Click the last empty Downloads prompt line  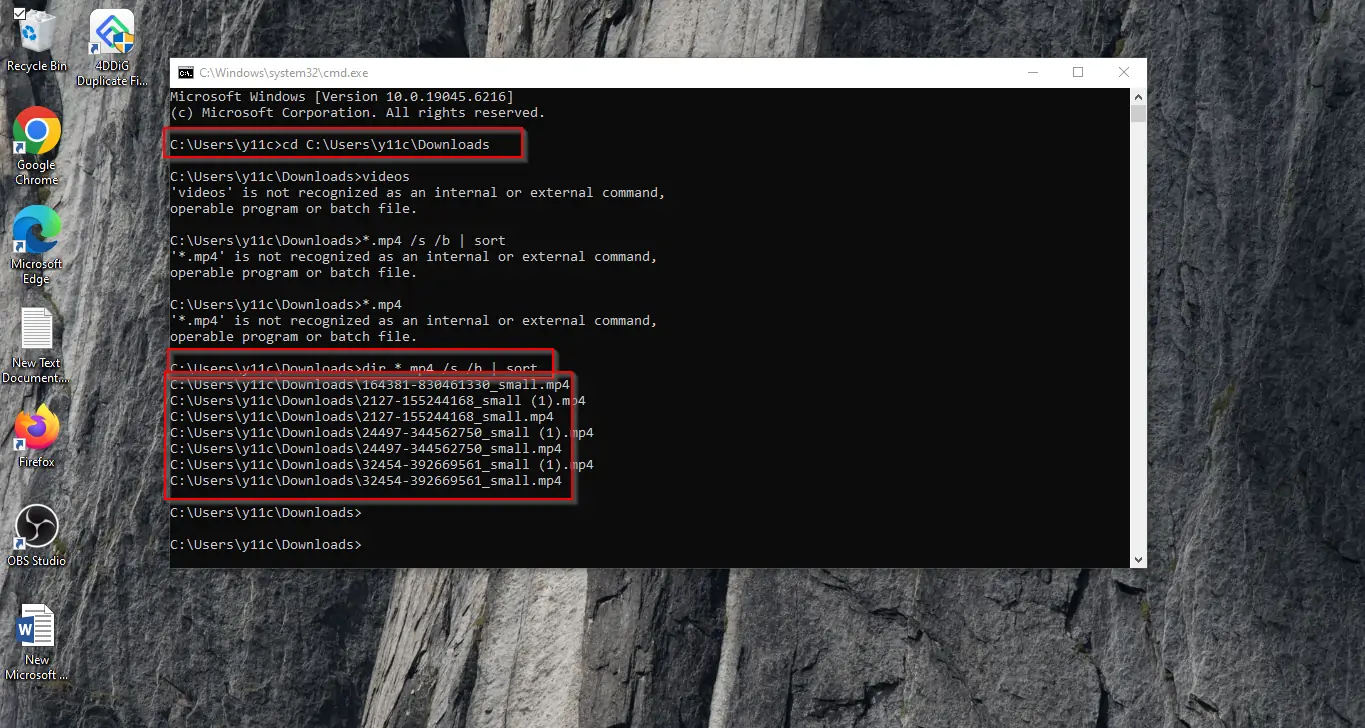[266, 545]
